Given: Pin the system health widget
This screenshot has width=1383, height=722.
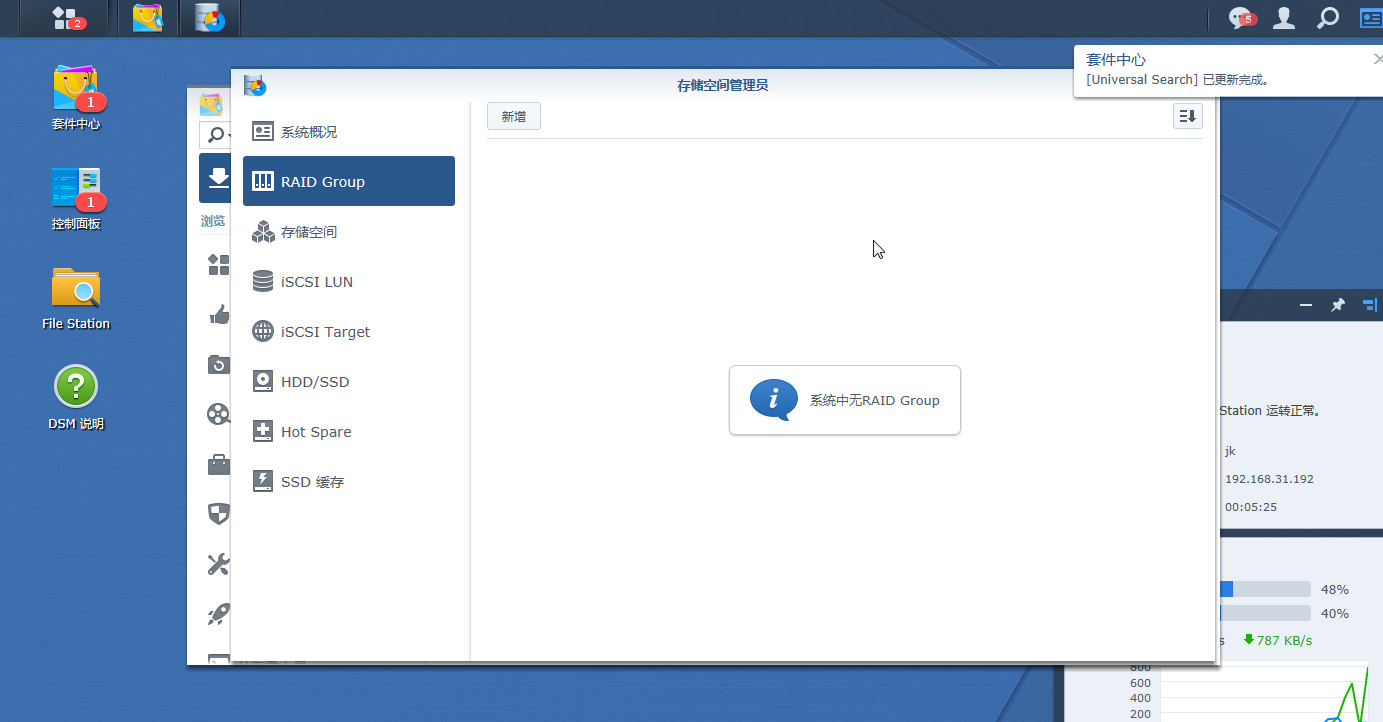Looking at the screenshot, I should click(x=1337, y=305).
